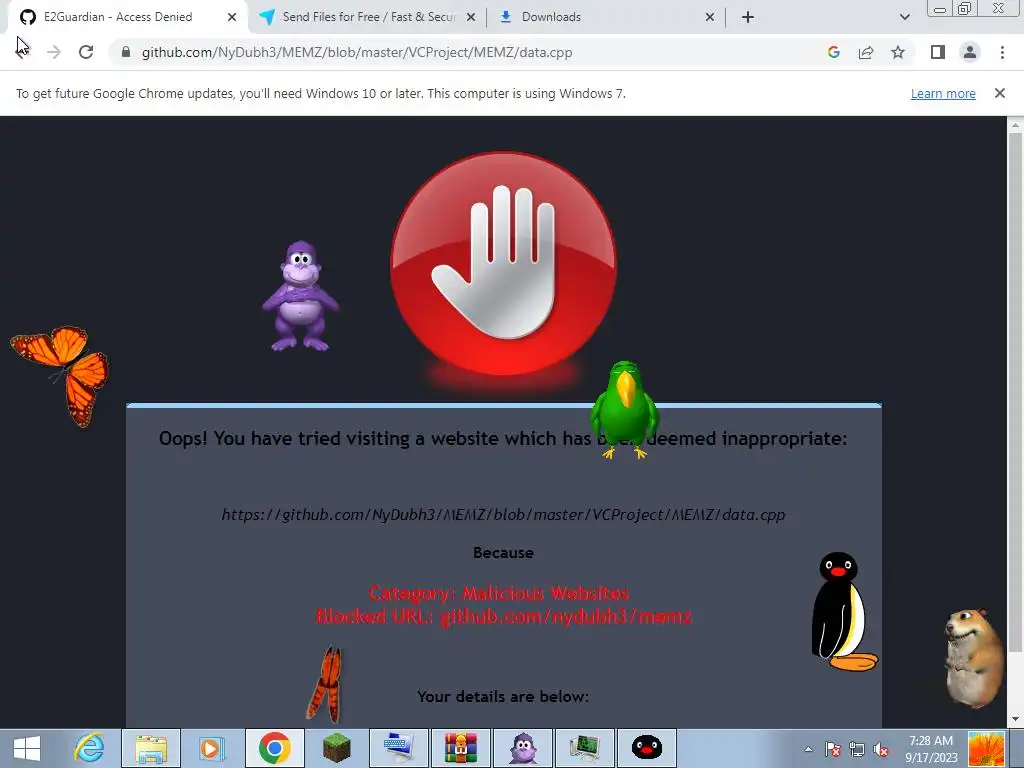Image resolution: width=1024 pixels, height=768 pixels.
Task: Click the blocked data.cpp URL text
Action: 503,515
